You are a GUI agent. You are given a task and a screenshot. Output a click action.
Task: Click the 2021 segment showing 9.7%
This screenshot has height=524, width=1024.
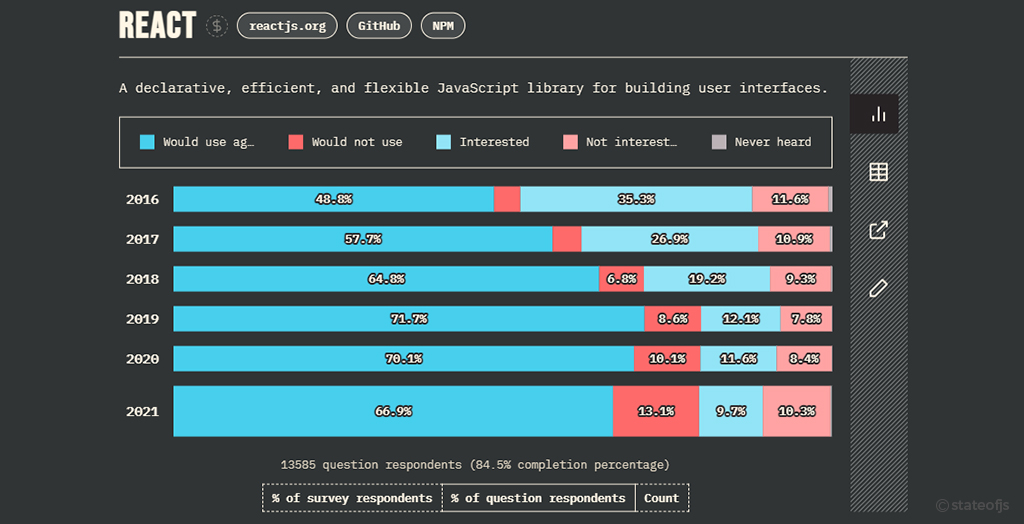(x=731, y=411)
